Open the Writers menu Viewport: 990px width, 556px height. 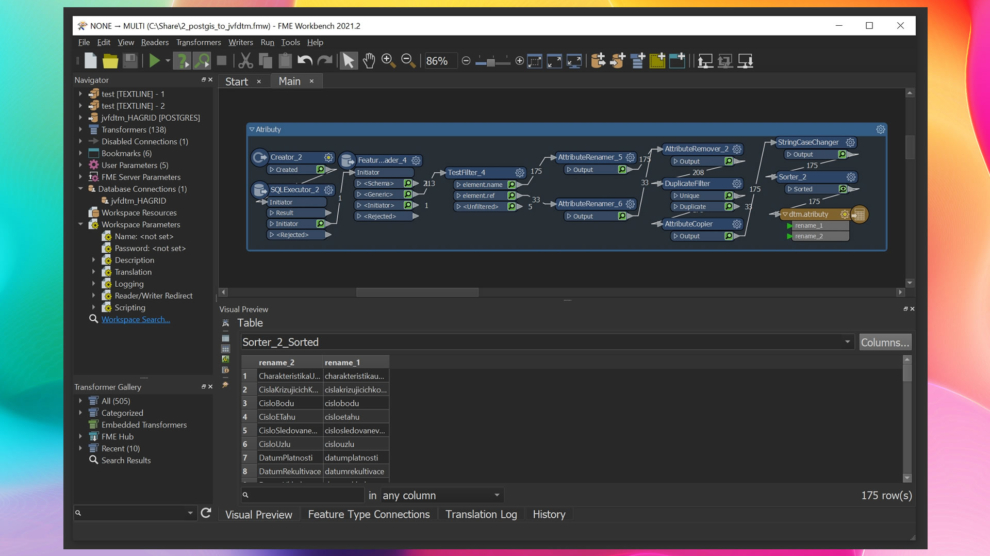click(x=241, y=42)
